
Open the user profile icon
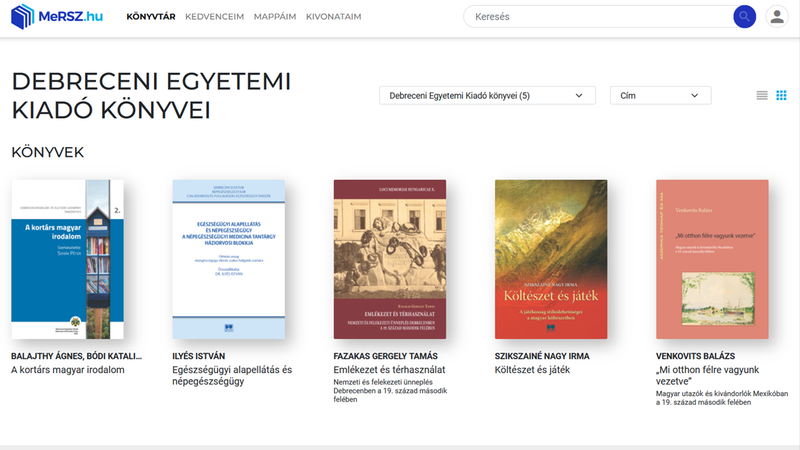pyautogui.click(x=776, y=17)
